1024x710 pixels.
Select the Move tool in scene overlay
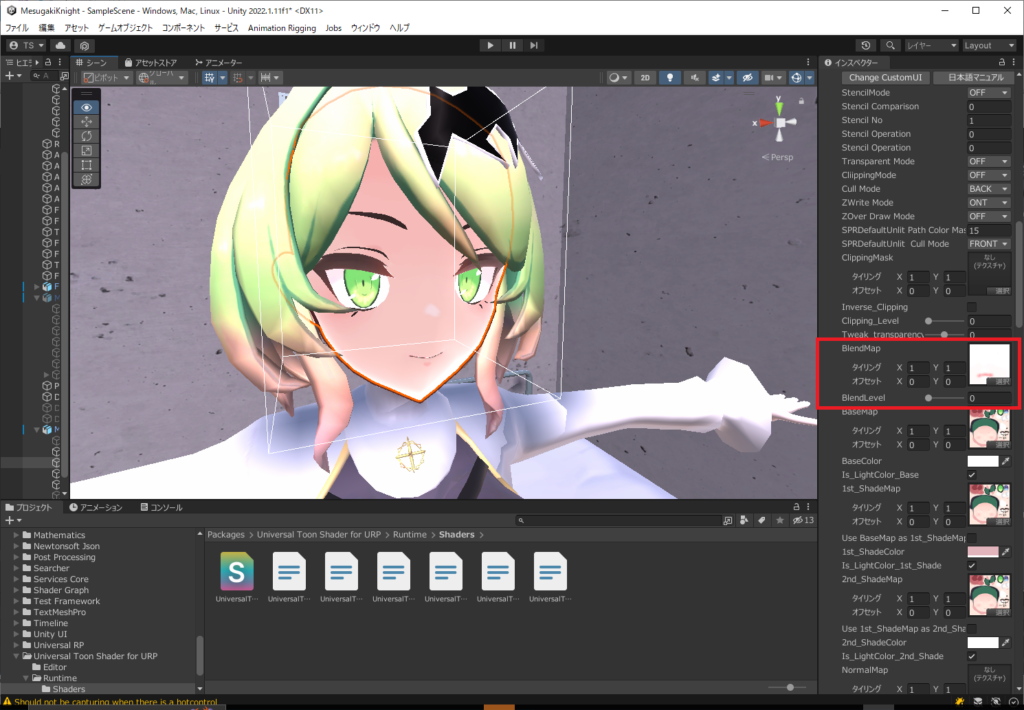86,121
